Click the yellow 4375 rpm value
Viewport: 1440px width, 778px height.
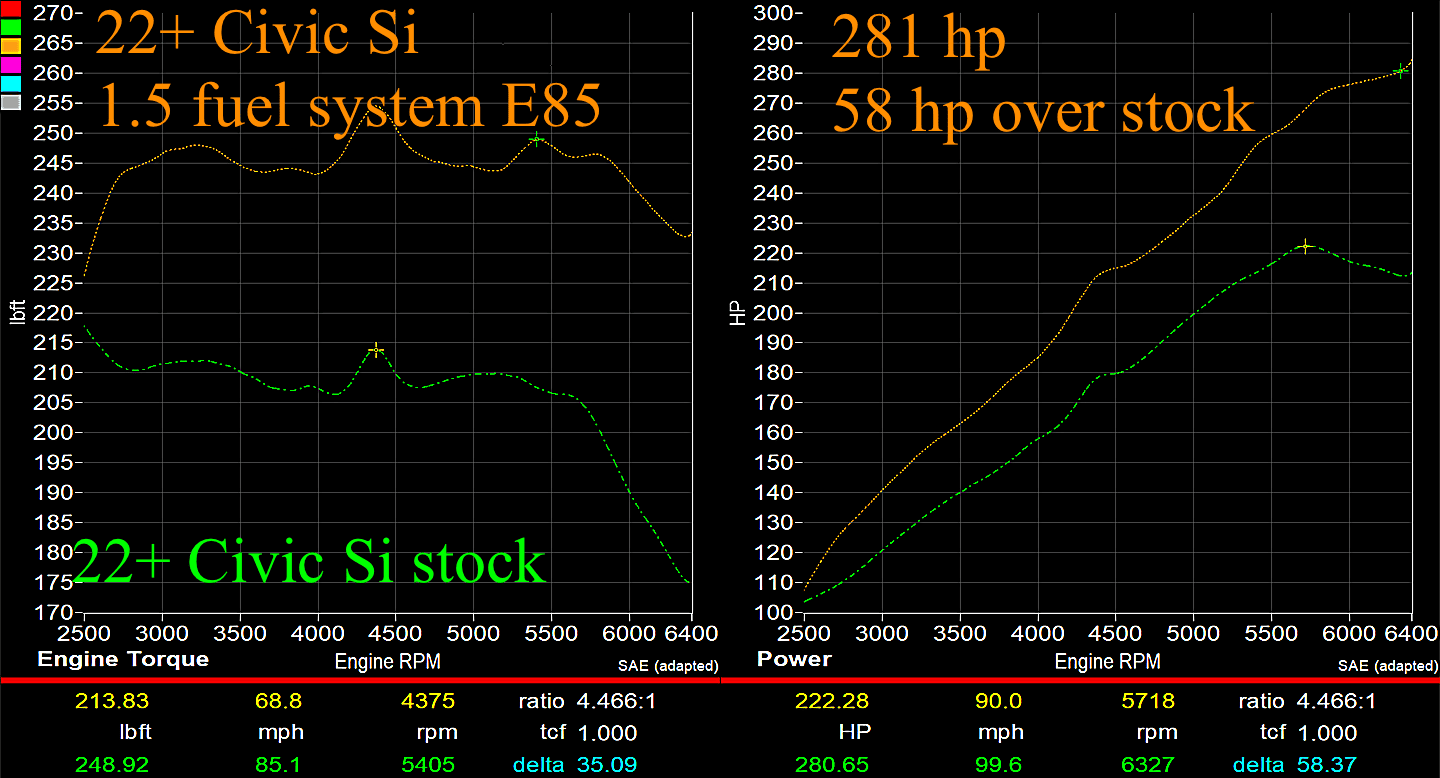[426, 701]
